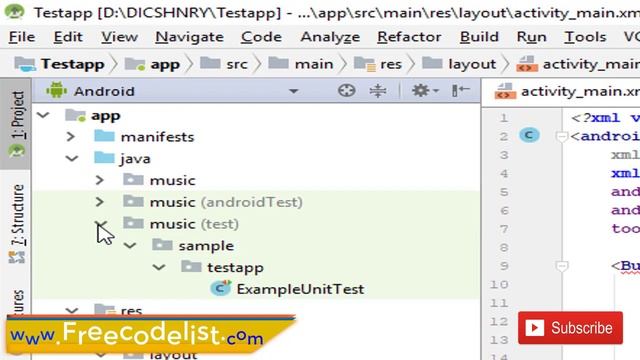Click the Testapp breadcrumb project icon
Viewport: 640px width, 360px height.
click(25, 64)
